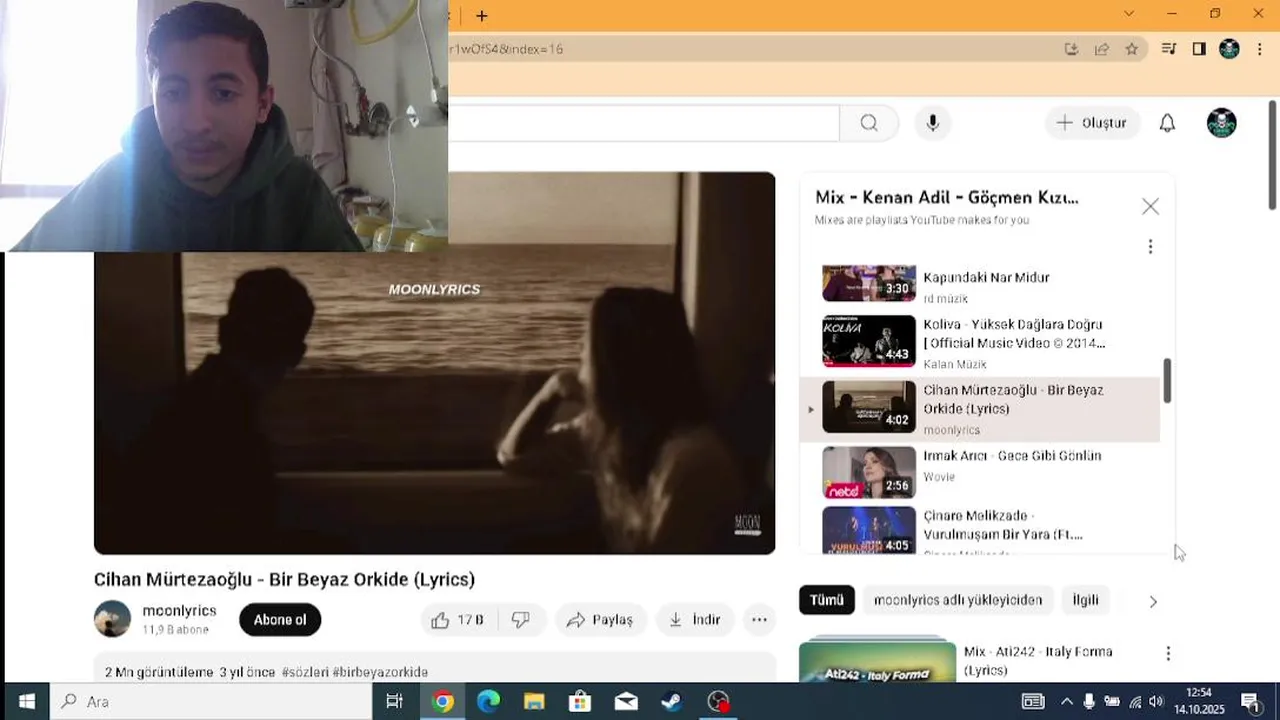Open the Windows notification center
This screenshot has height=720, width=1280.
click(x=1250, y=701)
